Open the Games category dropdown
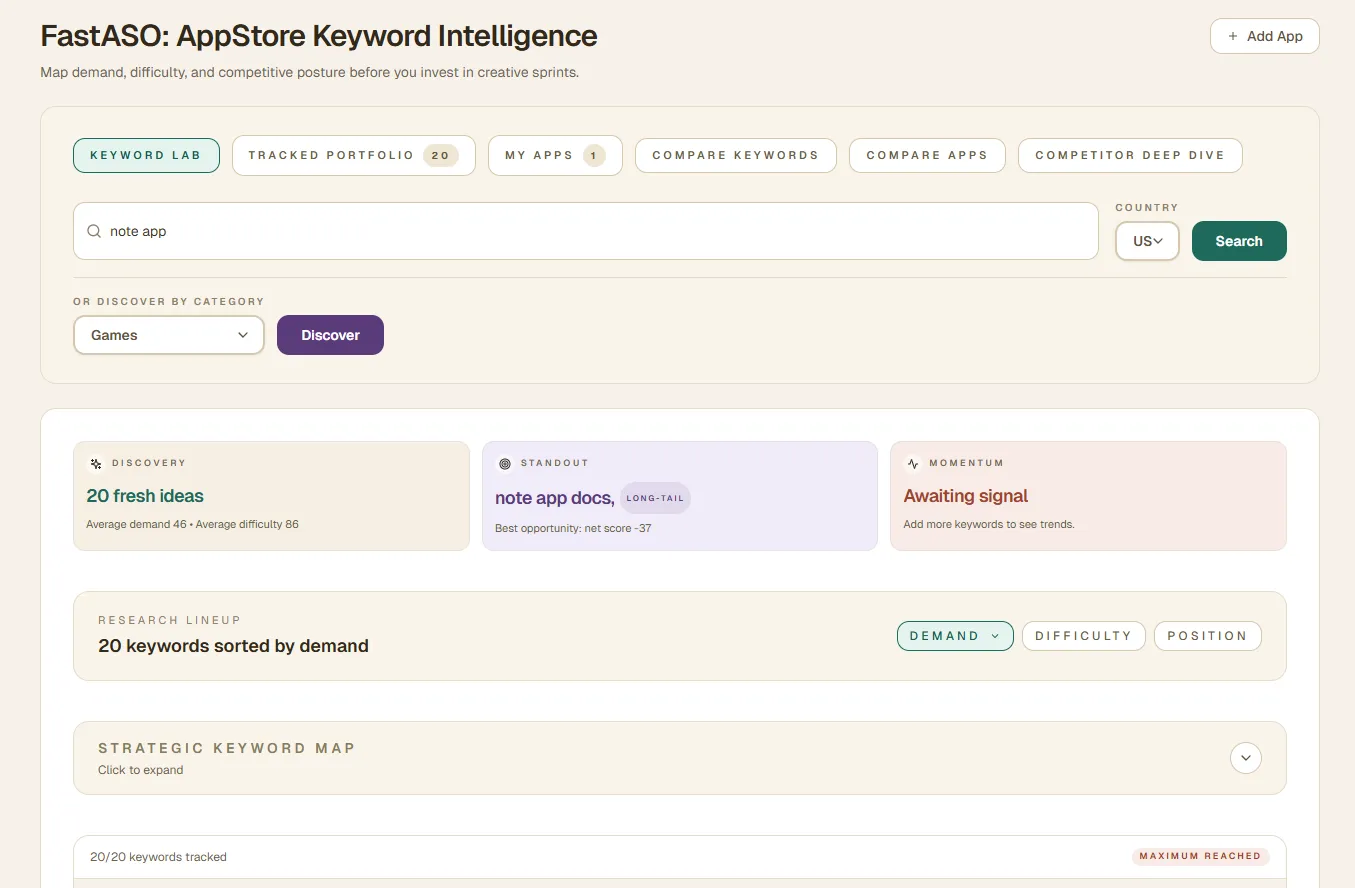Viewport: 1355px width, 888px height. coord(168,335)
